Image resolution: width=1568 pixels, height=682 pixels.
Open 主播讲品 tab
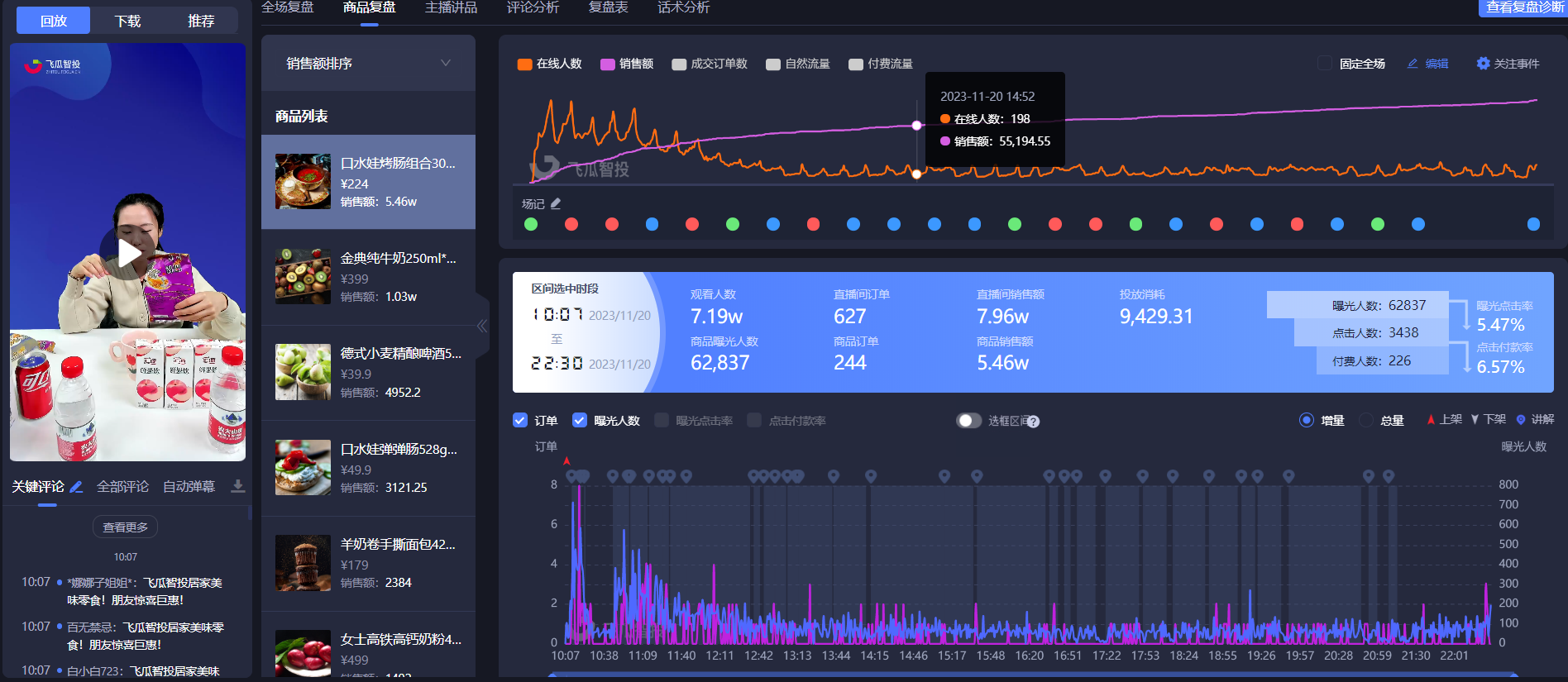(x=451, y=7)
